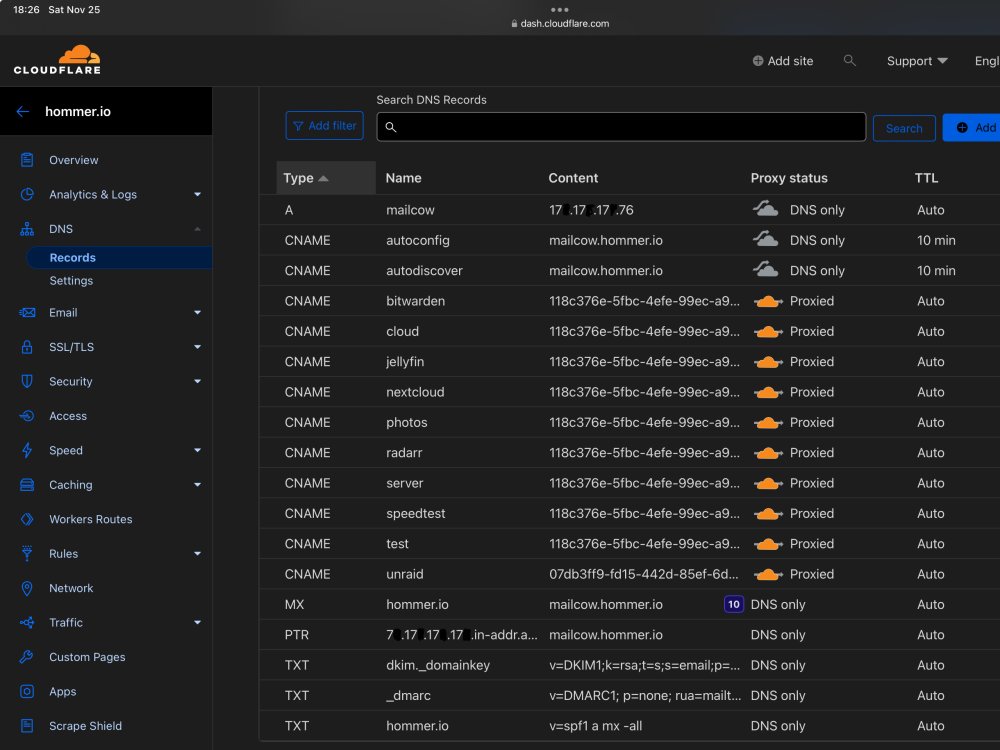The image size is (1000, 750).
Task: Click the magnifier icon in top navigation
Action: click(849, 61)
